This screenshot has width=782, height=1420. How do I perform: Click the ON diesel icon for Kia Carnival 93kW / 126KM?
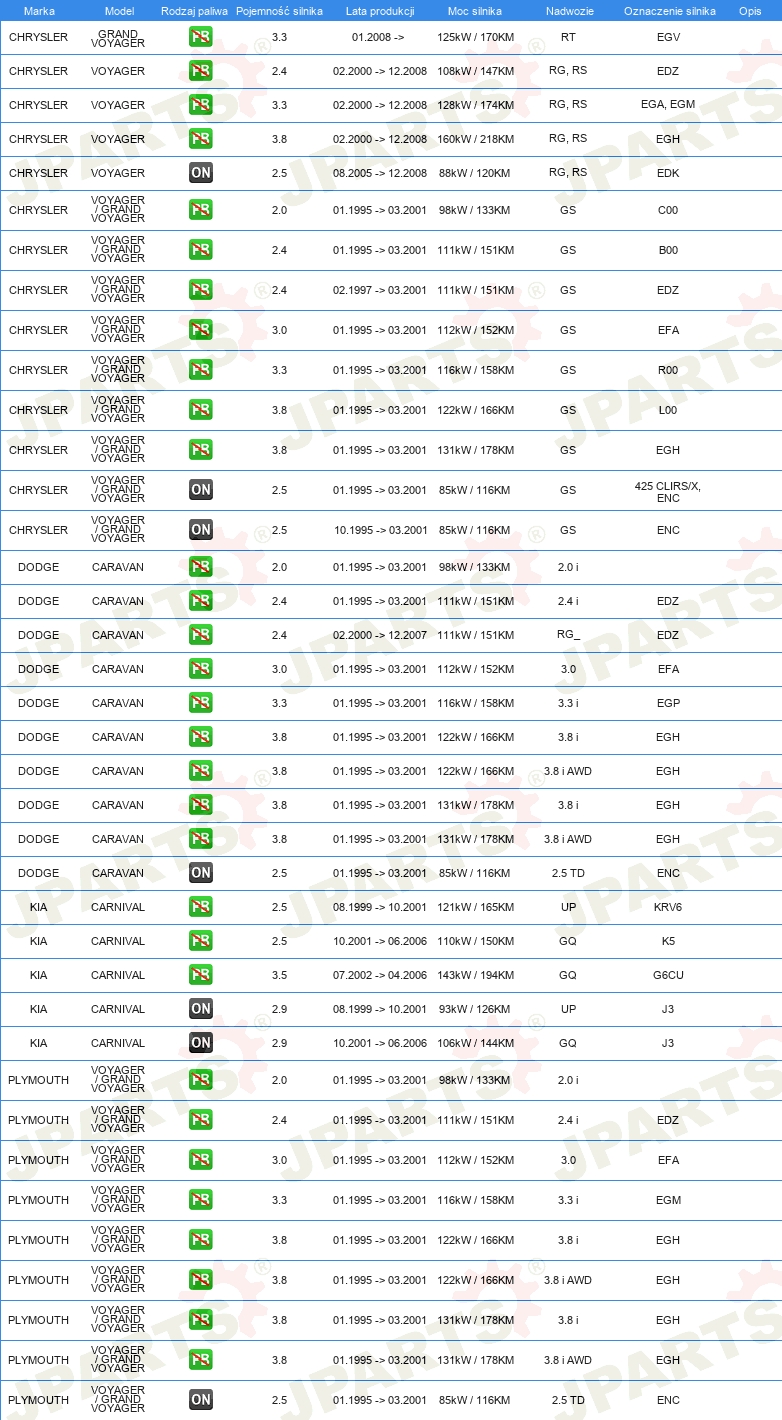201,1009
